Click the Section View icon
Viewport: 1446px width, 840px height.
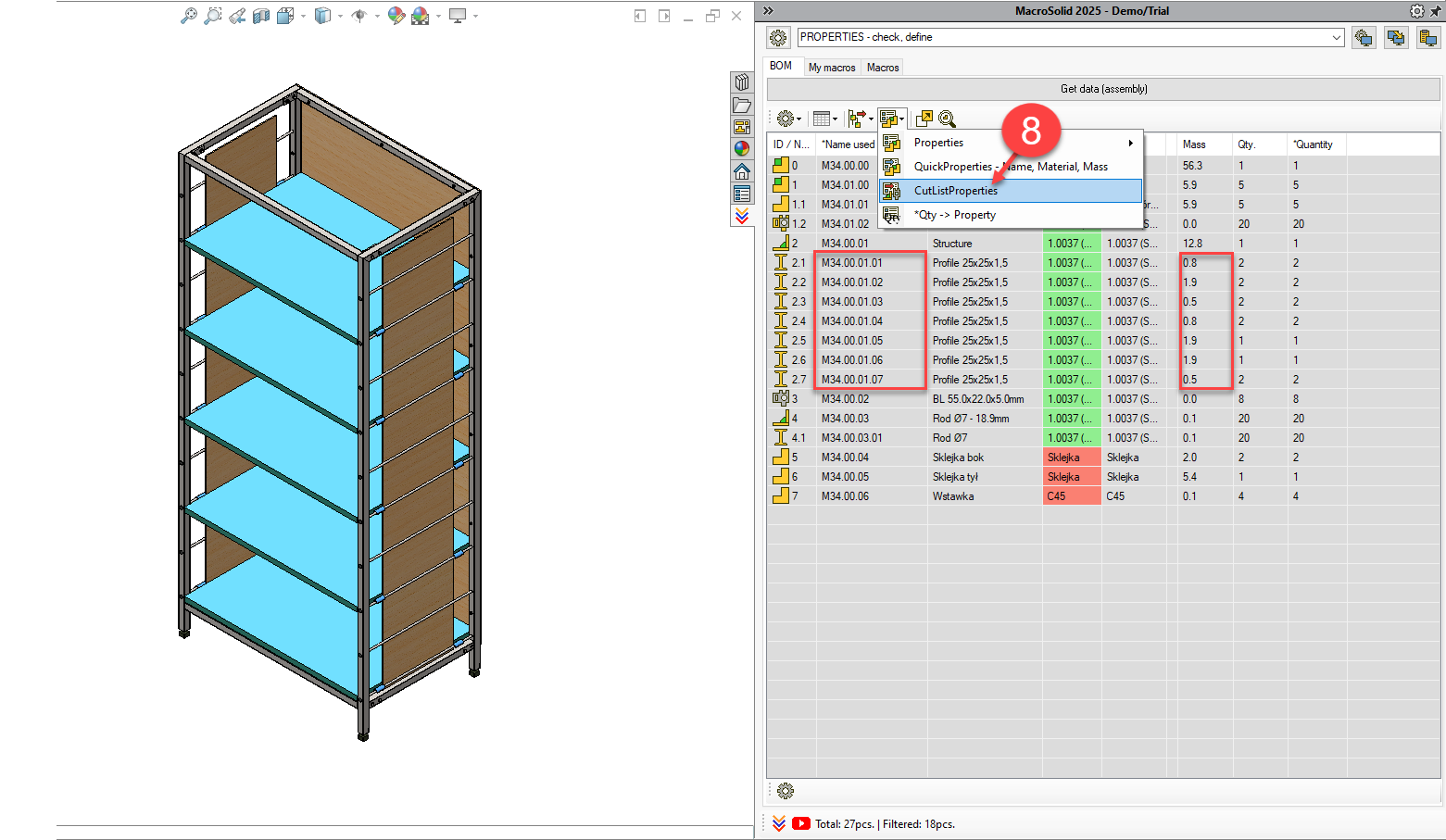coord(261,16)
